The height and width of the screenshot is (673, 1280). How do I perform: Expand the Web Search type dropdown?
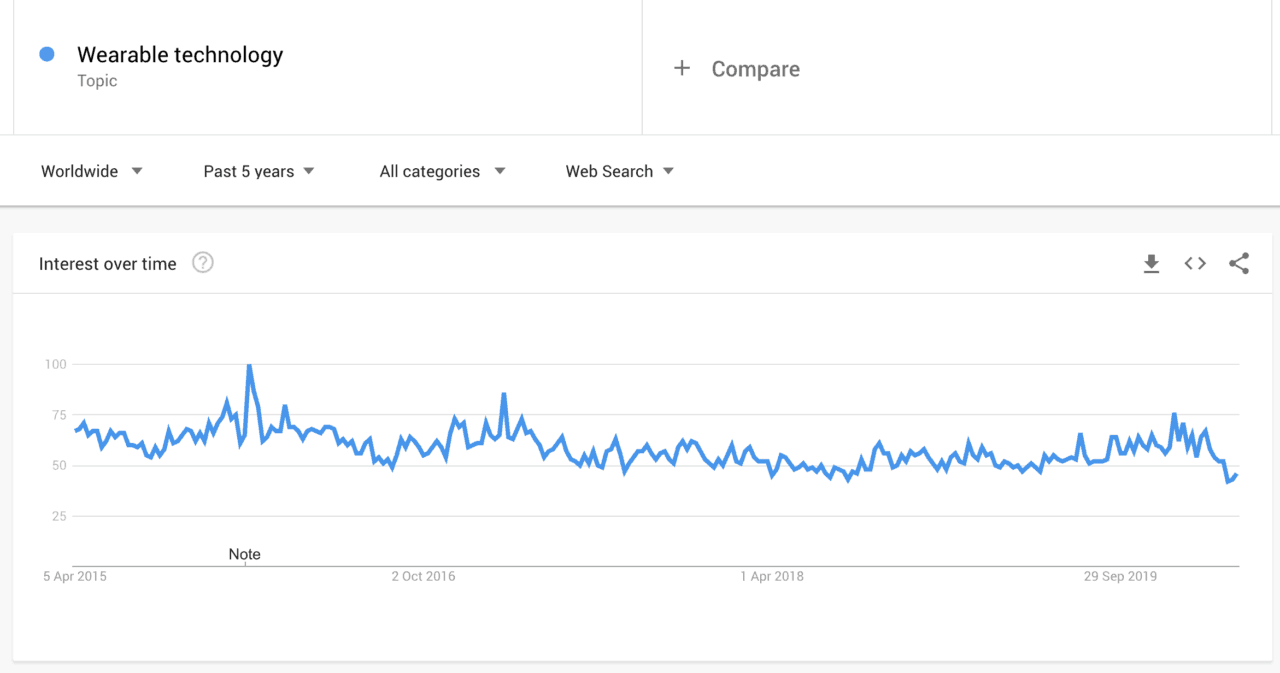tap(620, 171)
